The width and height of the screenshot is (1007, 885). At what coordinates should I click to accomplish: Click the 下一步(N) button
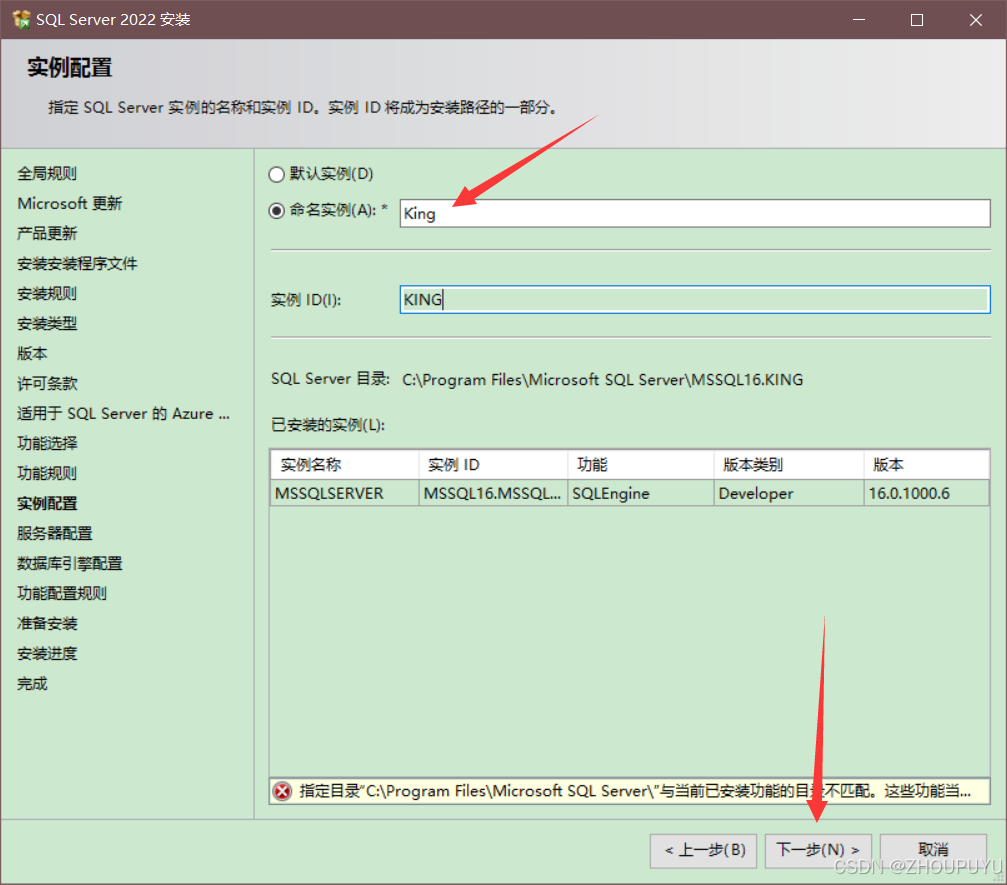(818, 850)
